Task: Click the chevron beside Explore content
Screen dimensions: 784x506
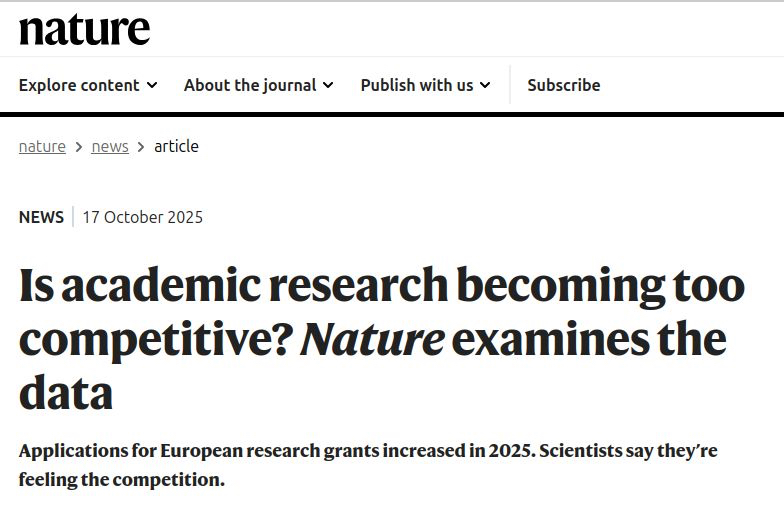Action: tap(152, 85)
